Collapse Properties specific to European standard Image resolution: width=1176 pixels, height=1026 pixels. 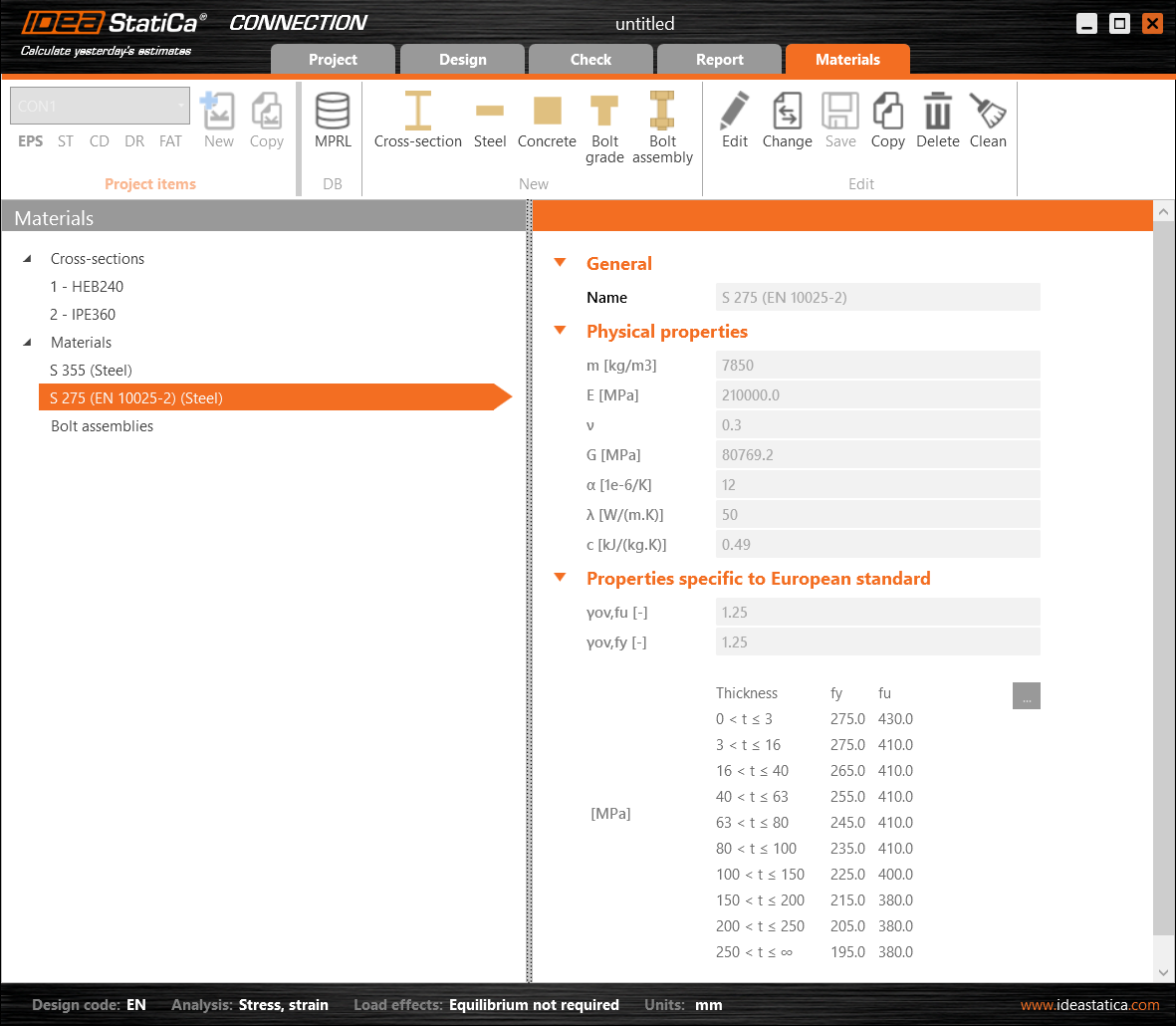point(561,578)
